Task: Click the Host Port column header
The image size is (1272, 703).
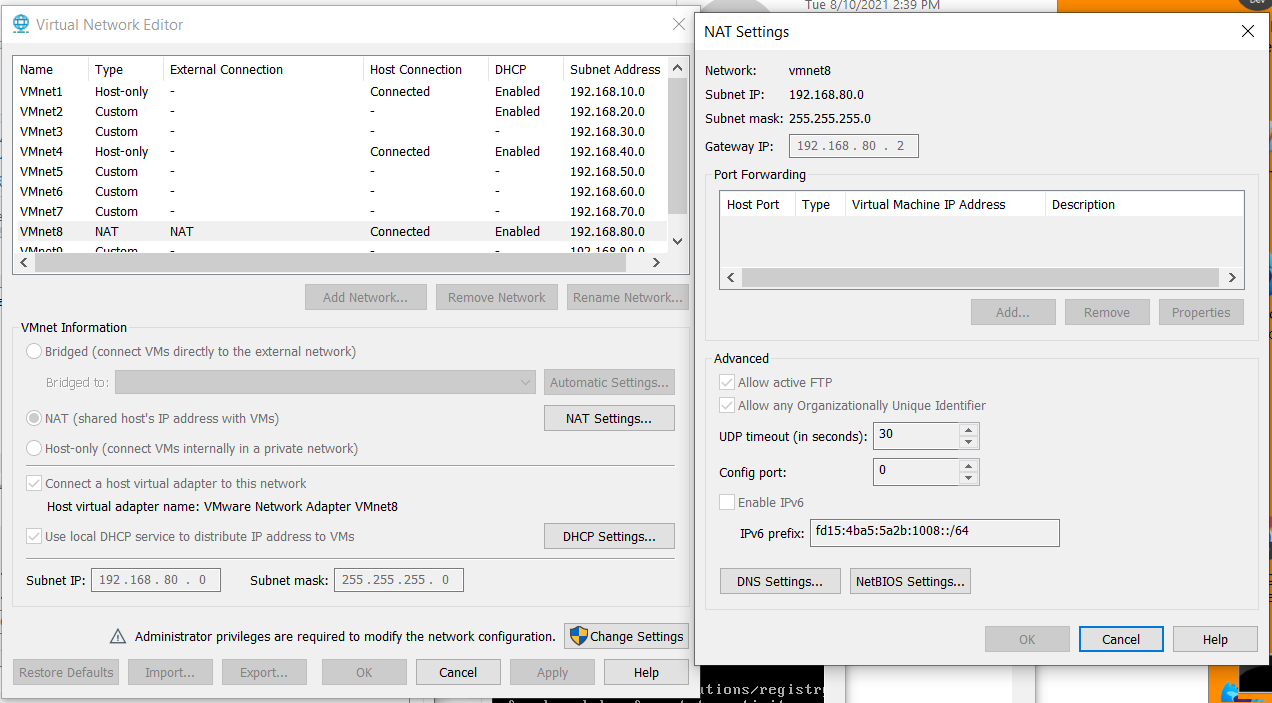Action: [x=758, y=204]
